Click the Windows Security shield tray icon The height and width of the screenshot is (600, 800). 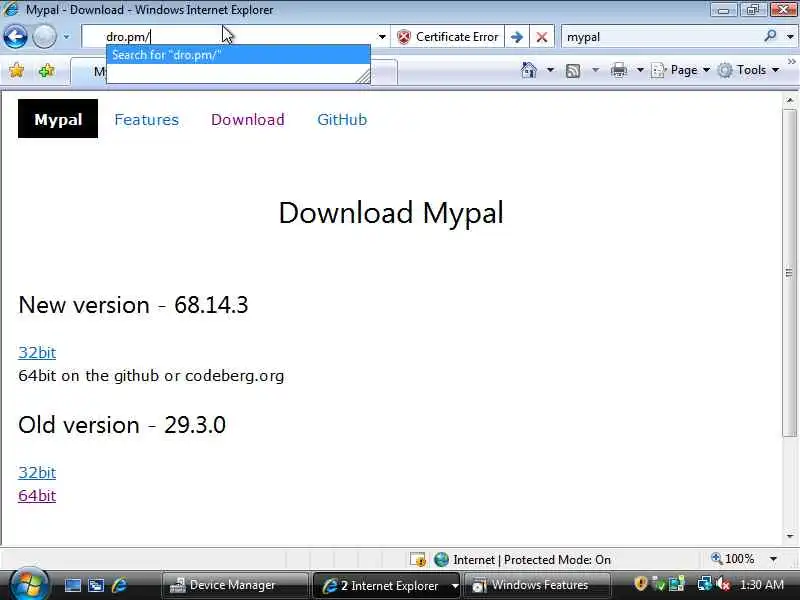640,584
